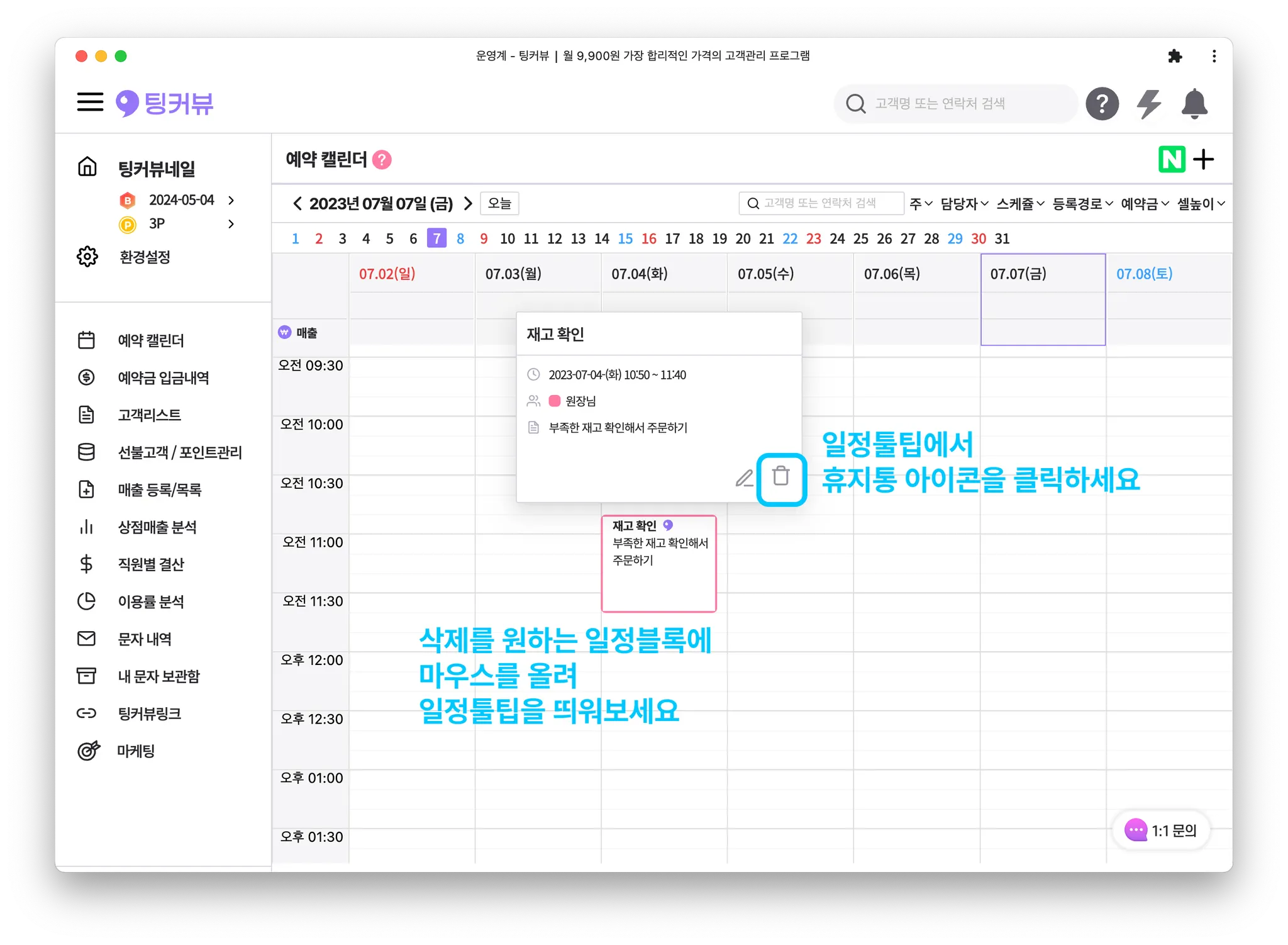Click the plus icon to add reservation
1288x945 pixels.
(x=1203, y=159)
